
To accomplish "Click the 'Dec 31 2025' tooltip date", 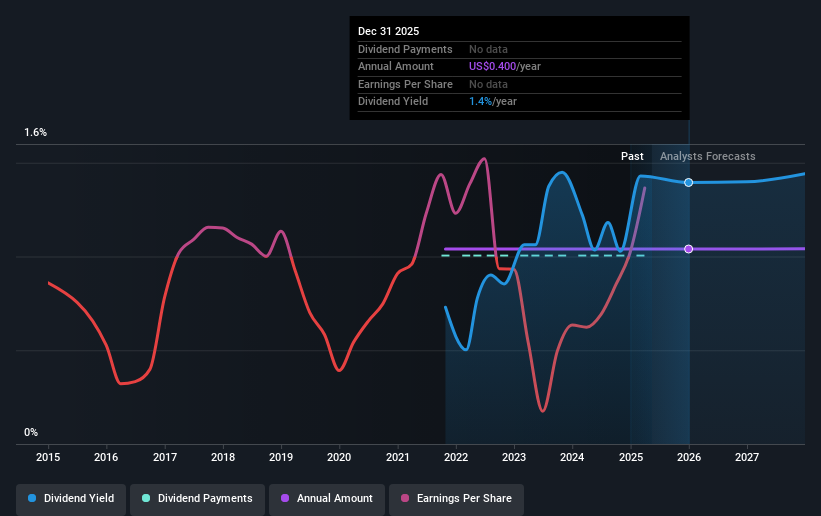I will [x=389, y=31].
